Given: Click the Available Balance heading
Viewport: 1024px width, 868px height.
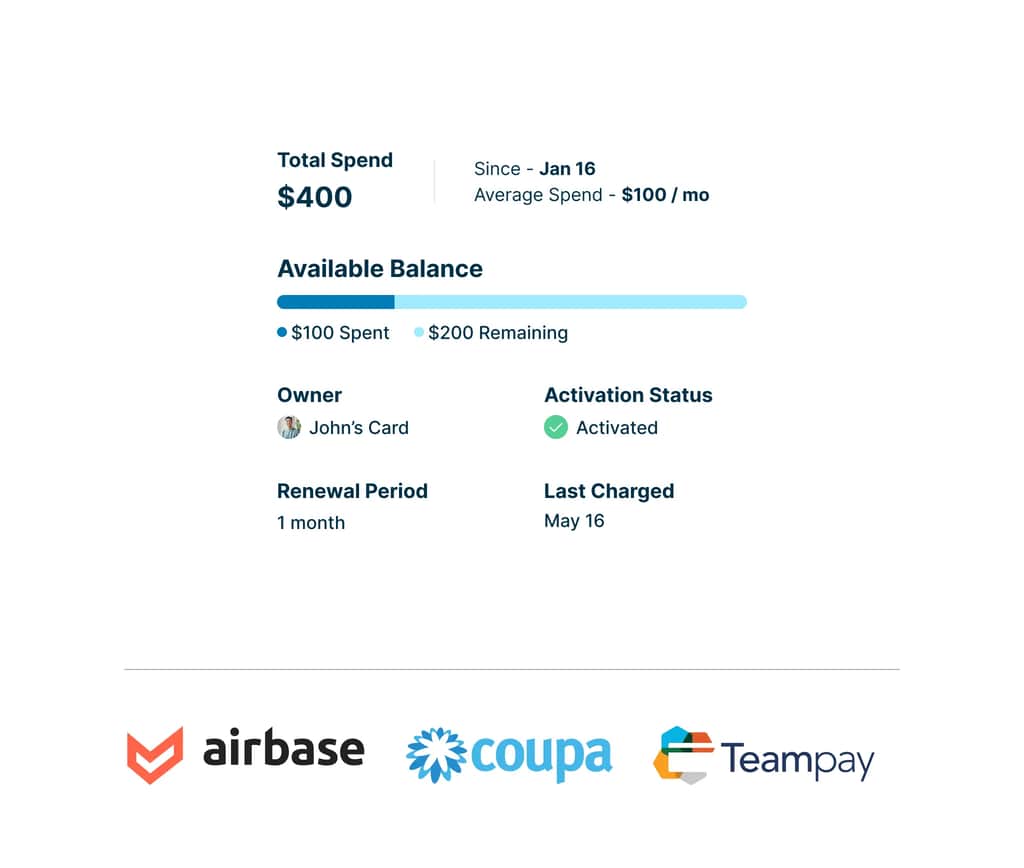Looking at the screenshot, I should (x=380, y=269).
